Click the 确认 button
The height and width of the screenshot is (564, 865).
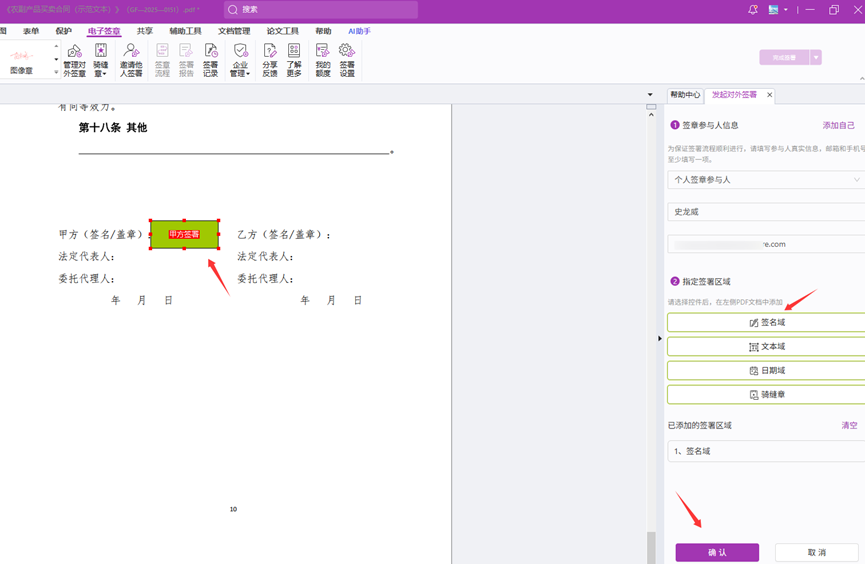[x=717, y=553]
